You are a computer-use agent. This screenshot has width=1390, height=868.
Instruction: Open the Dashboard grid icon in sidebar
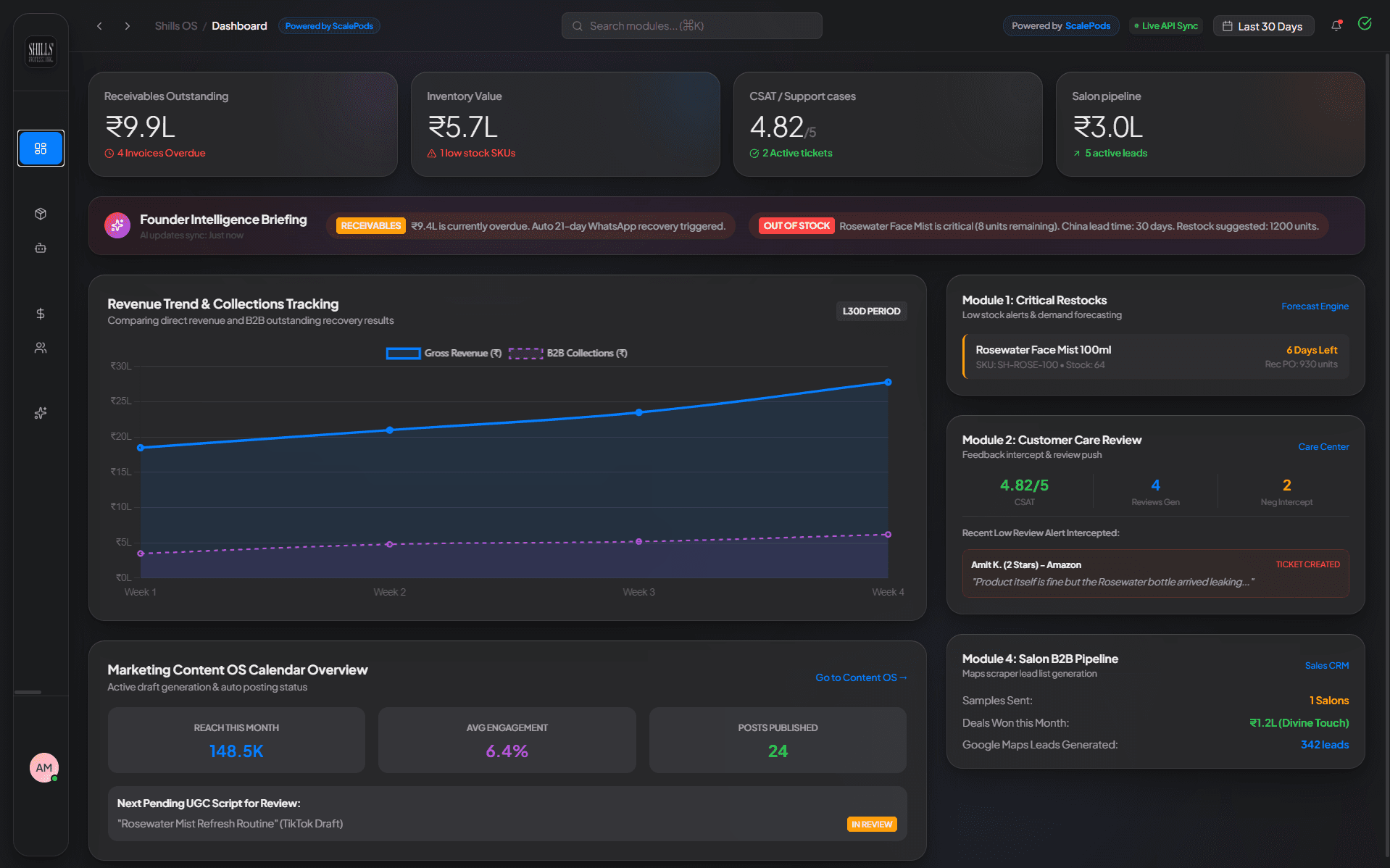pos(41,149)
